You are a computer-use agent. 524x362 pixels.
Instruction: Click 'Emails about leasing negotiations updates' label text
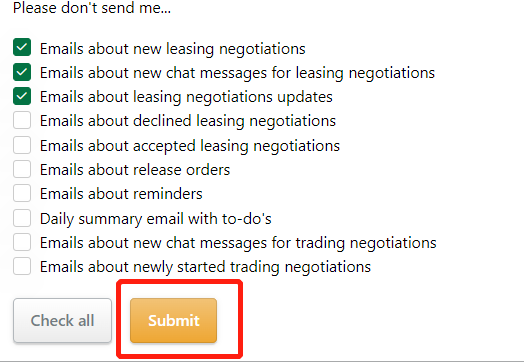[186, 97]
